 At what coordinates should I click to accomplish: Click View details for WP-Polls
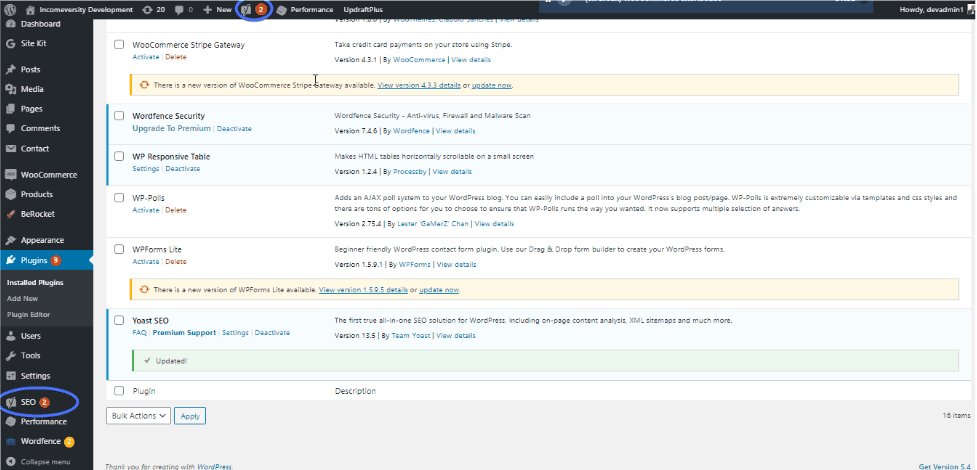495,223
